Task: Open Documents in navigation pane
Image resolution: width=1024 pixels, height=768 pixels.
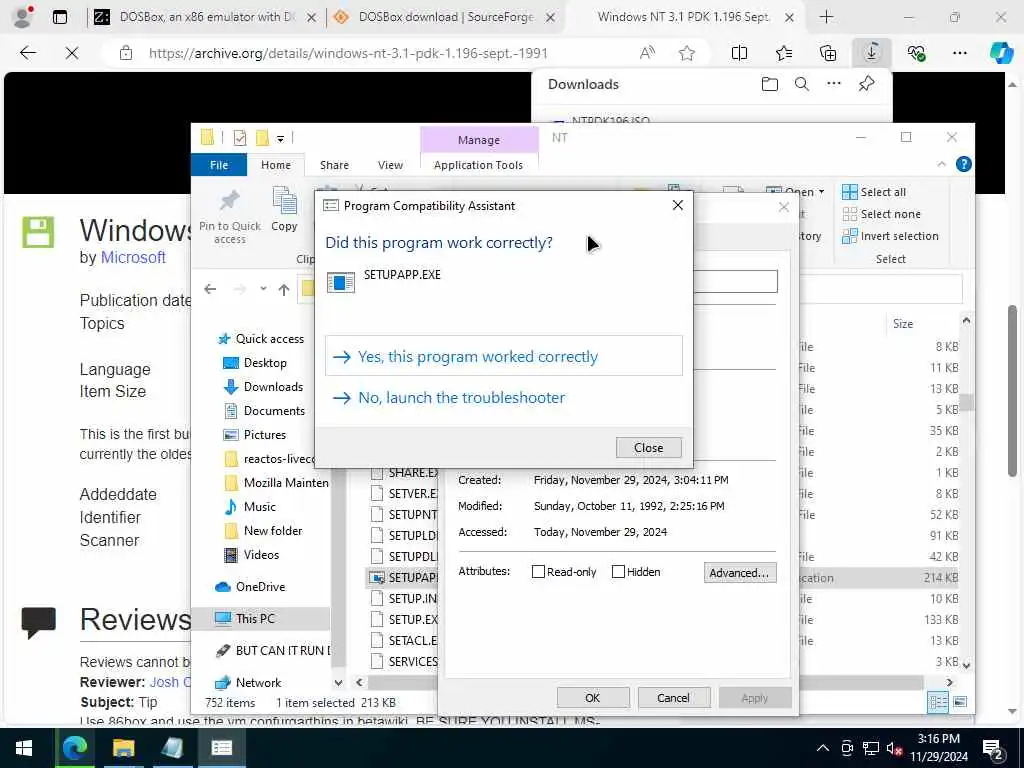Action: tap(264, 411)
